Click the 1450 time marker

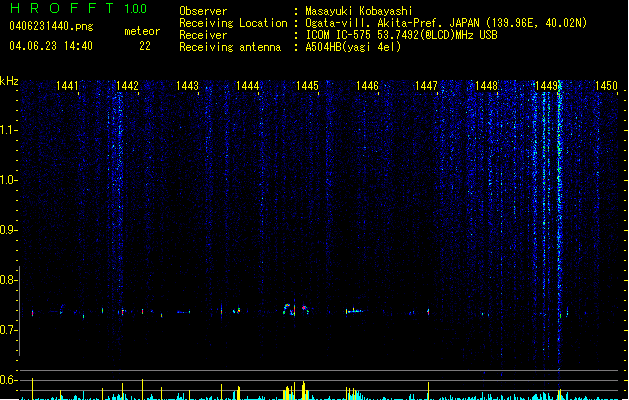coord(606,86)
